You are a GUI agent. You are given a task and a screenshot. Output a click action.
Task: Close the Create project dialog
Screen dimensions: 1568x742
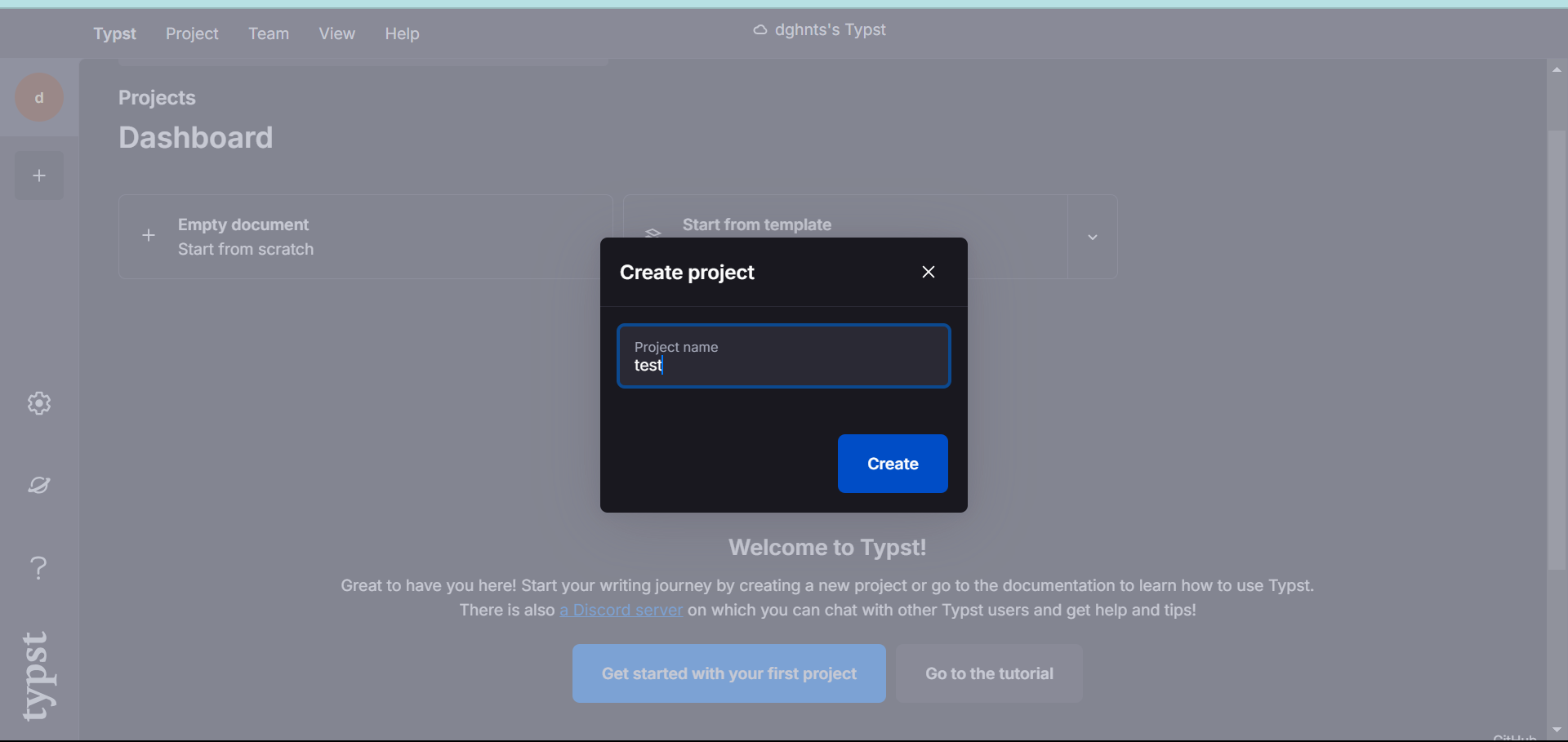click(x=929, y=272)
